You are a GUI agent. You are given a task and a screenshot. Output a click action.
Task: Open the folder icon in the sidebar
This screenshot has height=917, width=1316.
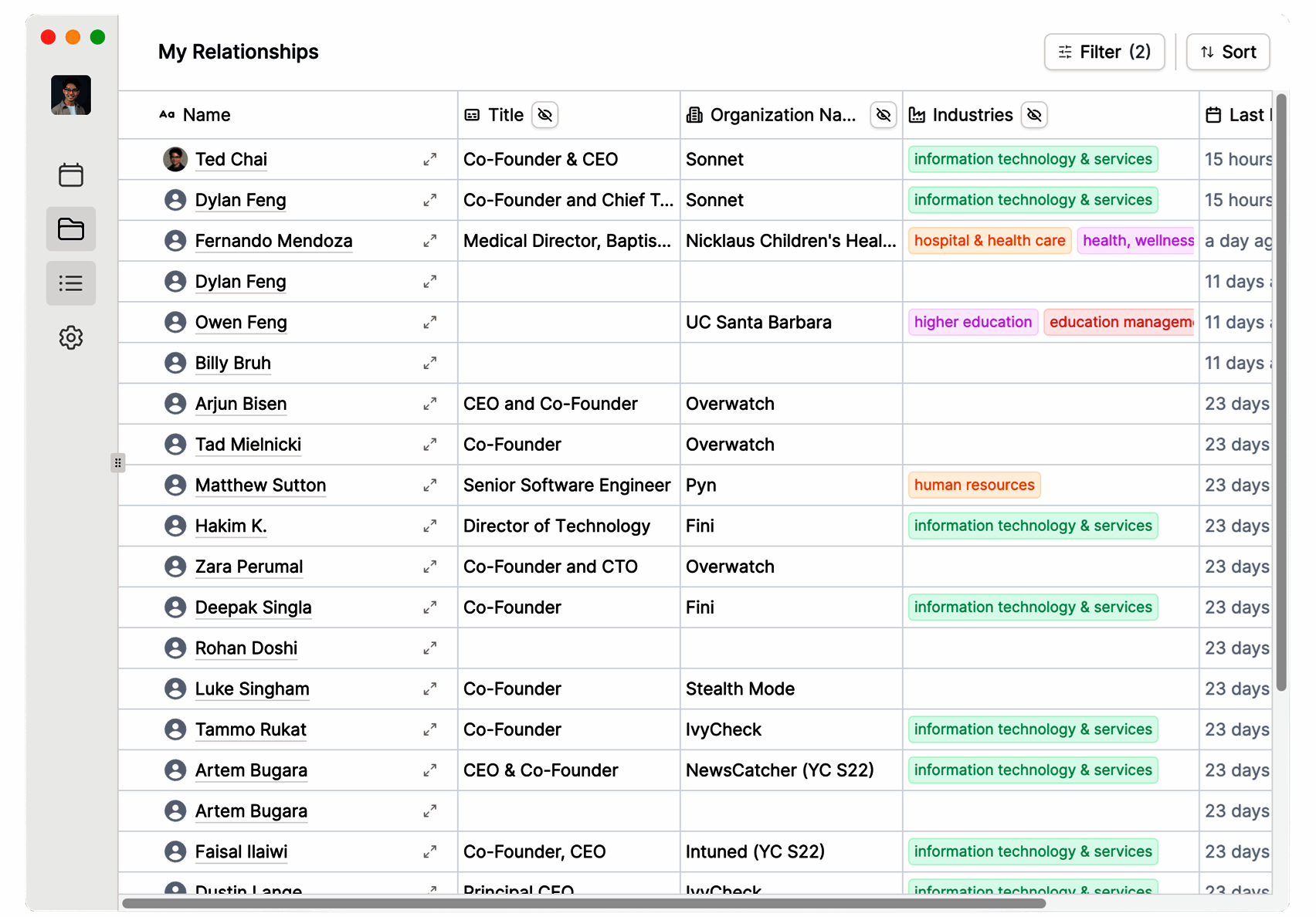click(x=71, y=228)
